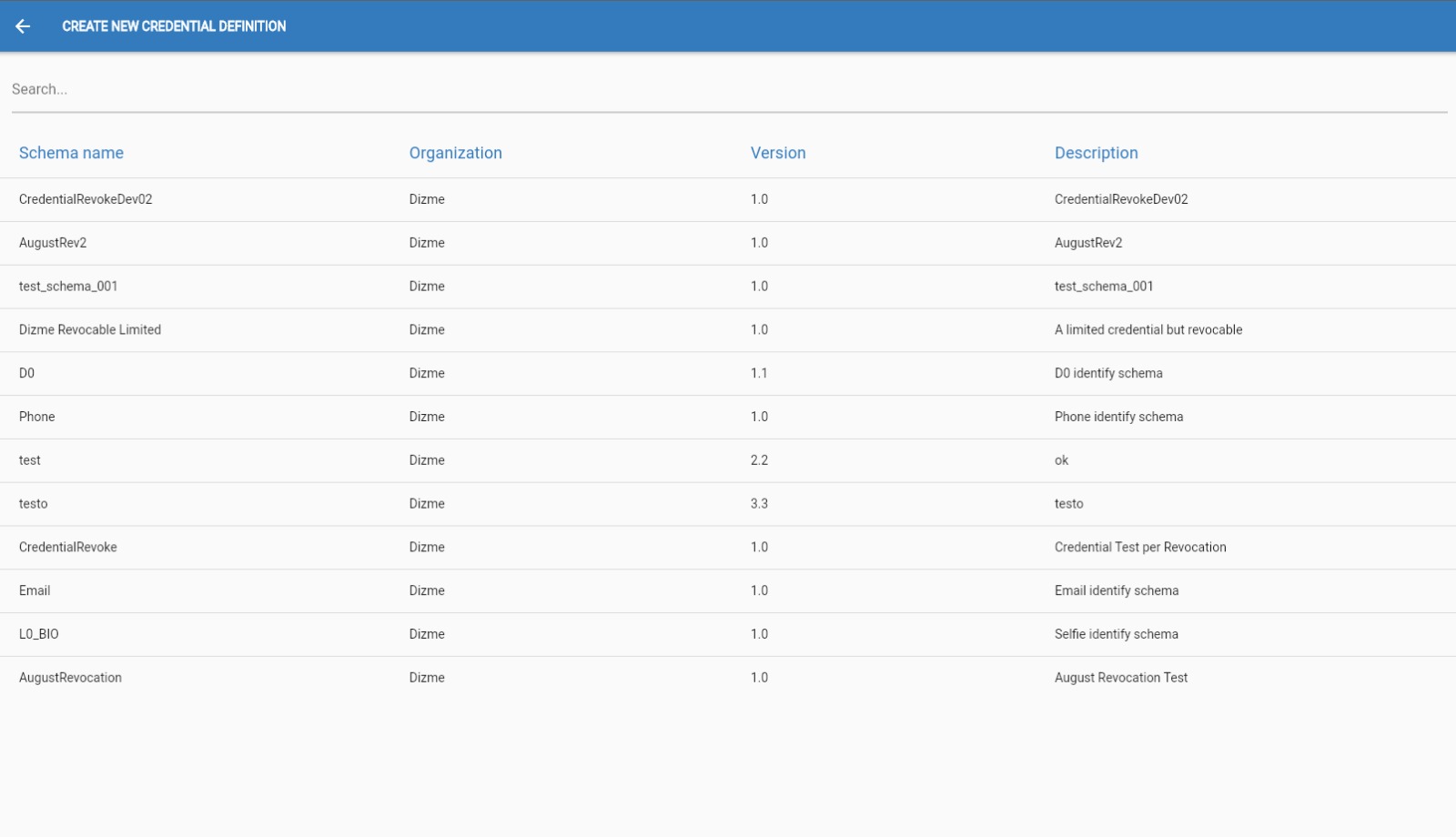Click description 'ok' in test row
The width and height of the screenshot is (1456, 837).
1062,460
